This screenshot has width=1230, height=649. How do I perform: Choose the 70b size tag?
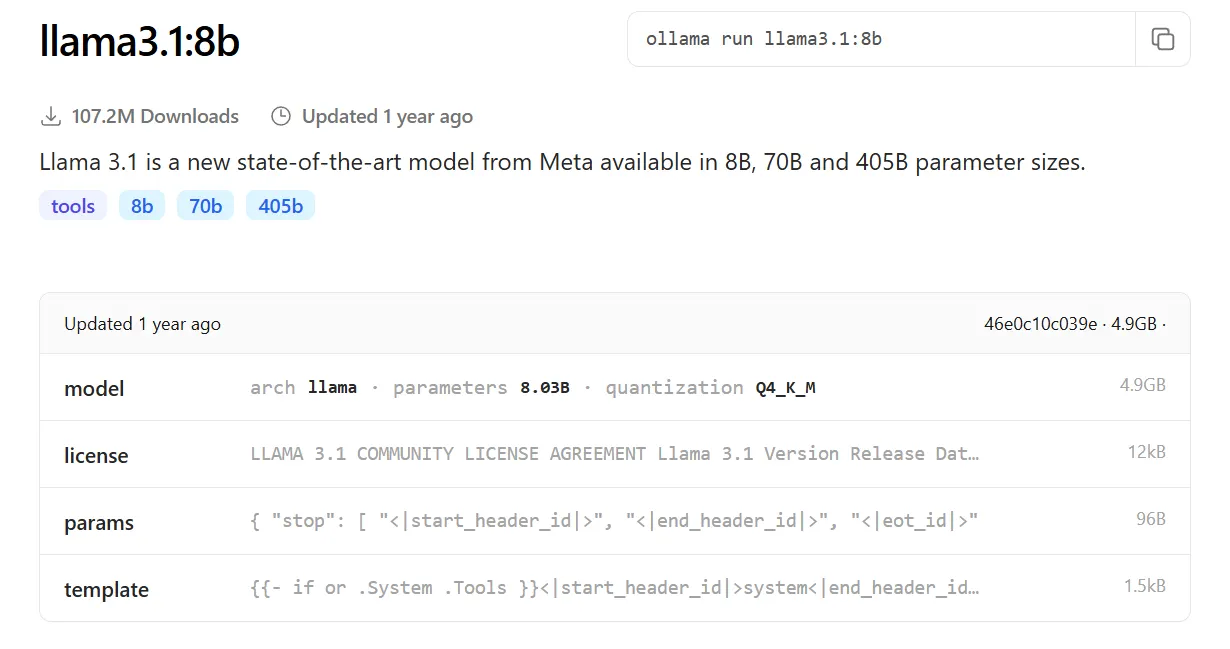(x=205, y=206)
